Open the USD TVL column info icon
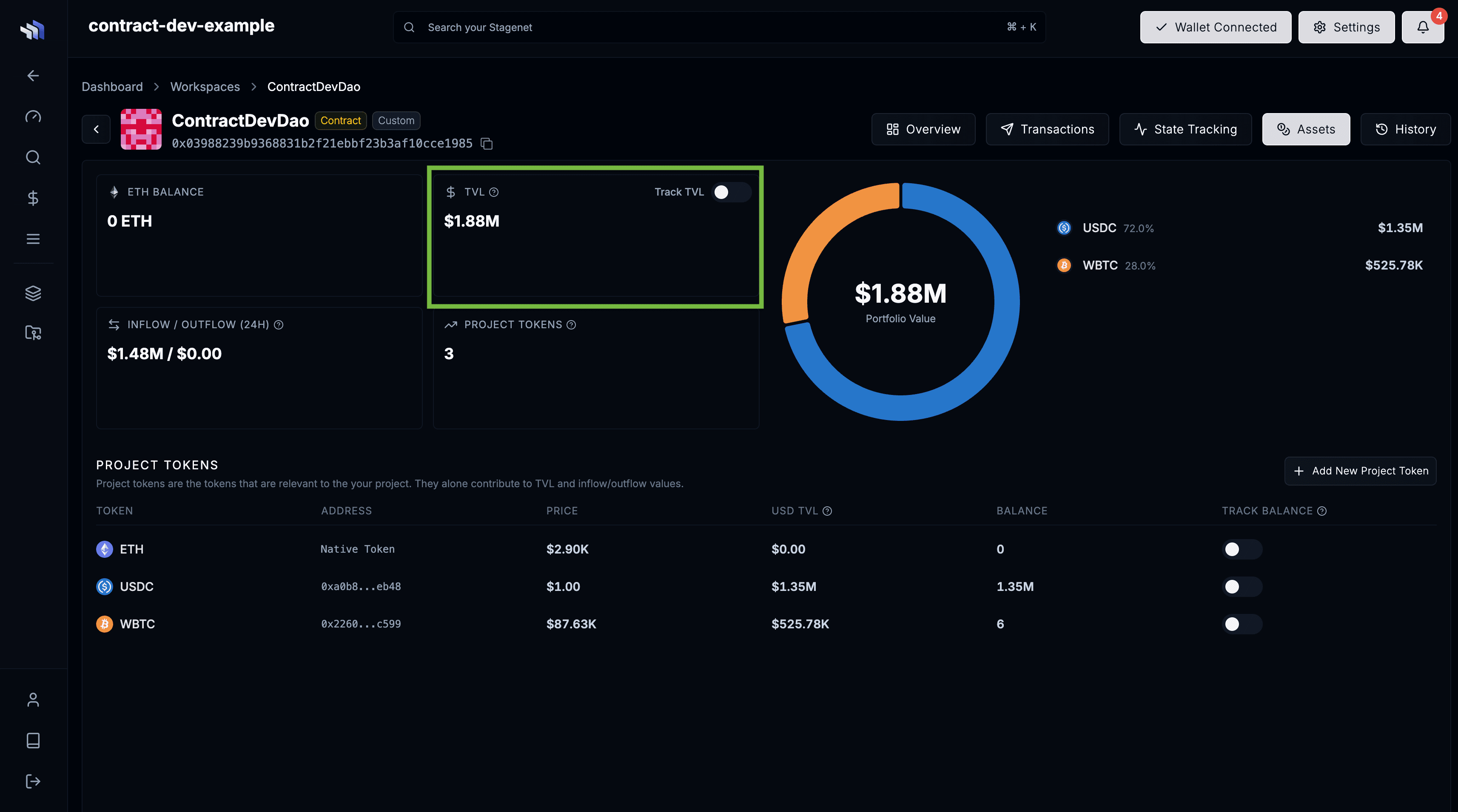The image size is (1458, 812). pyautogui.click(x=827, y=511)
